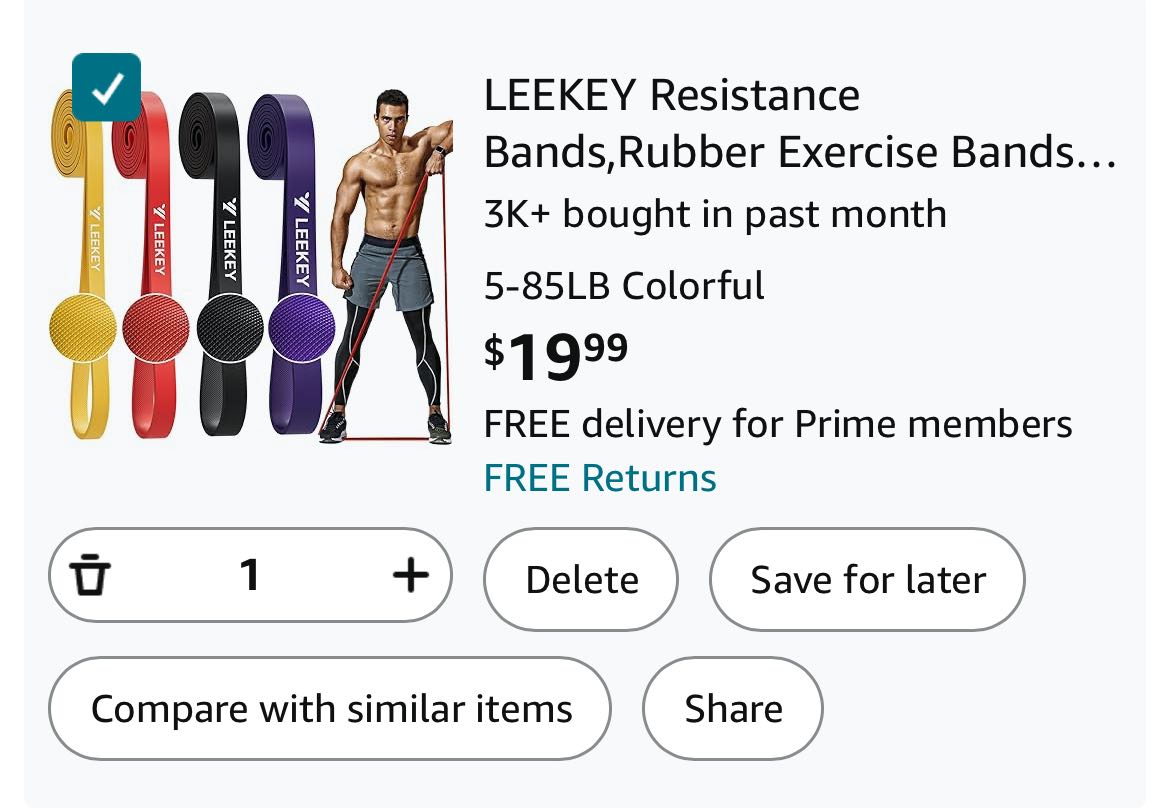Select the black textured circle swatch
Screen dimensions: 1170x808
click(230, 327)
